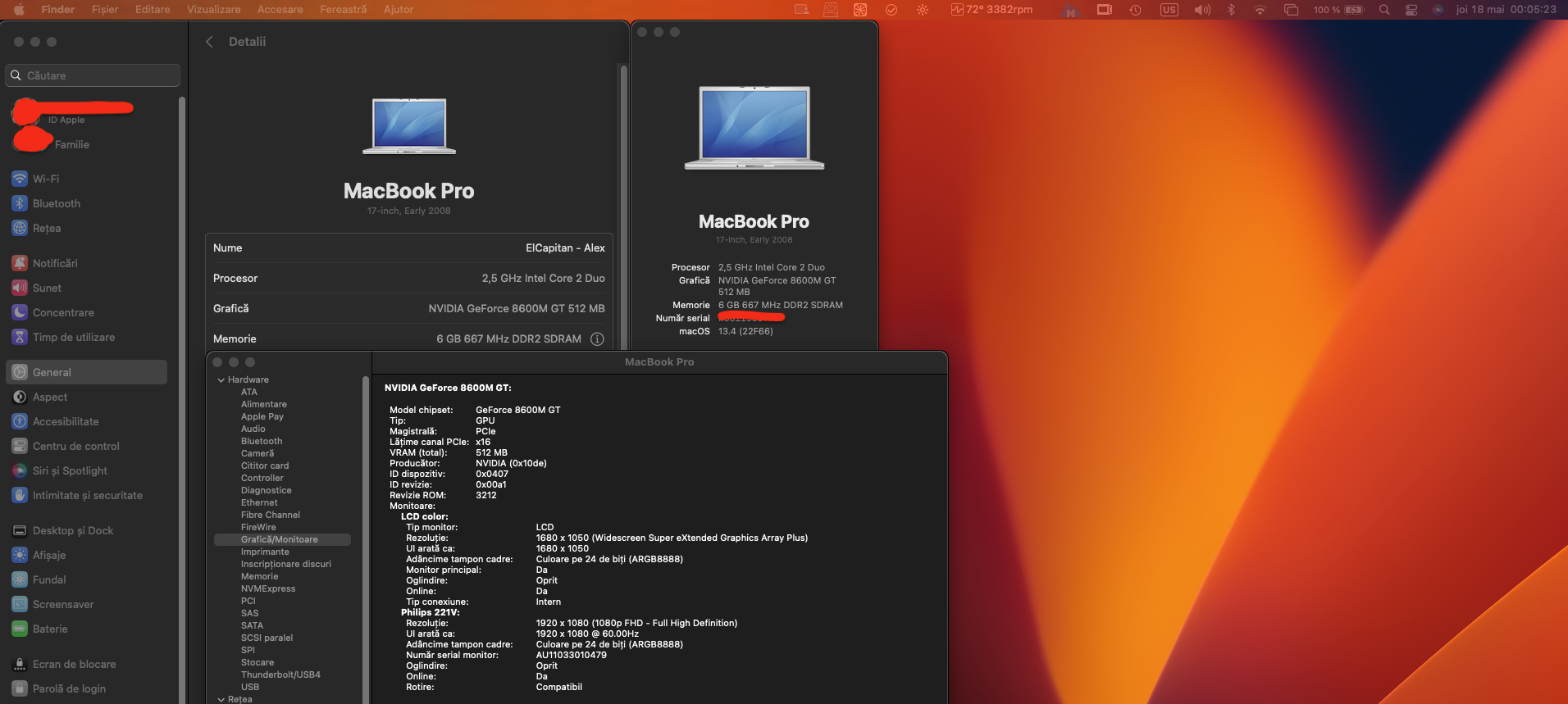Select Stocare in hardware list
1568x704 pixels.
click(258, 662)
